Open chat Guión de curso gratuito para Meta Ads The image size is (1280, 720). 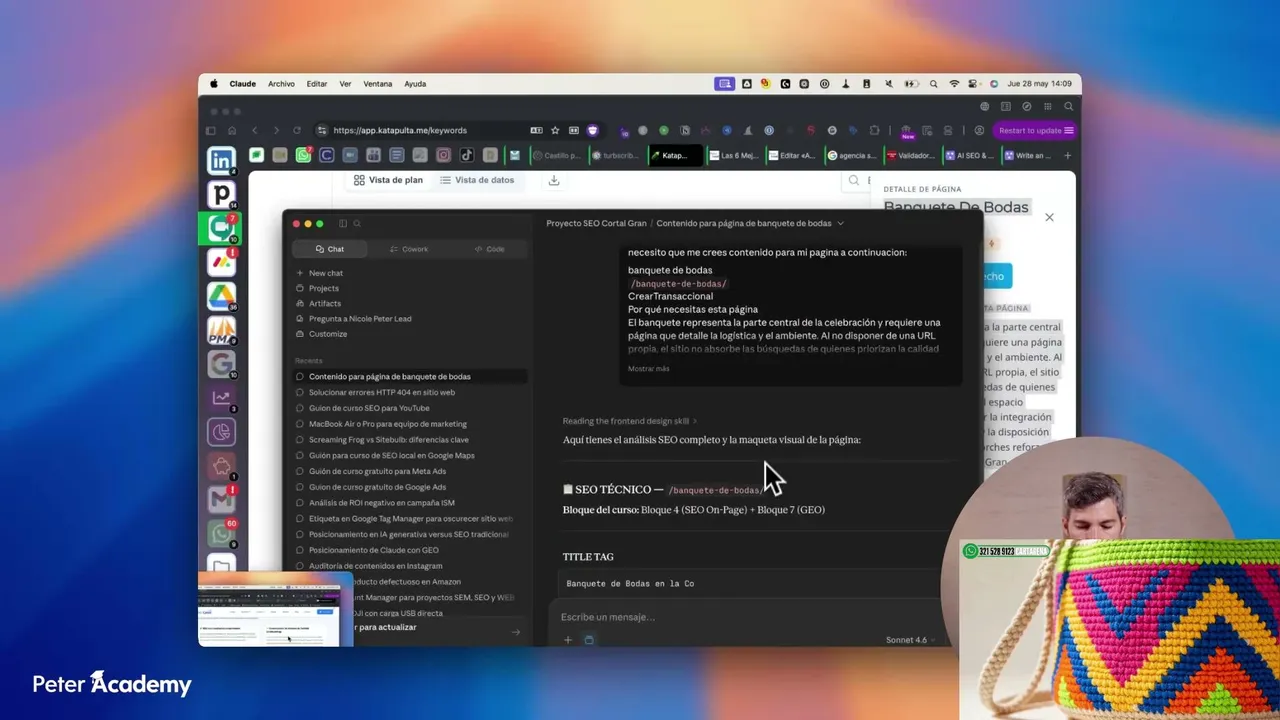coord(410,471)
